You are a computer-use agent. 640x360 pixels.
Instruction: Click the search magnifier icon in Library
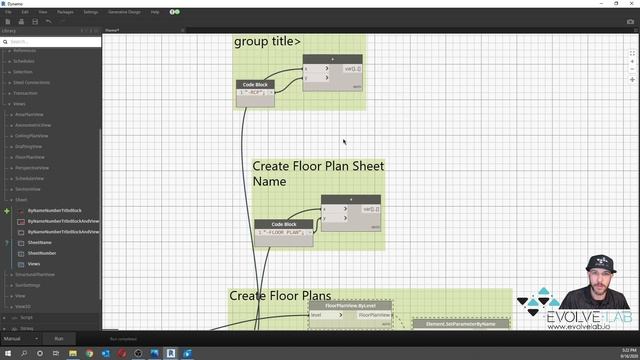click(x=5, y=42)
